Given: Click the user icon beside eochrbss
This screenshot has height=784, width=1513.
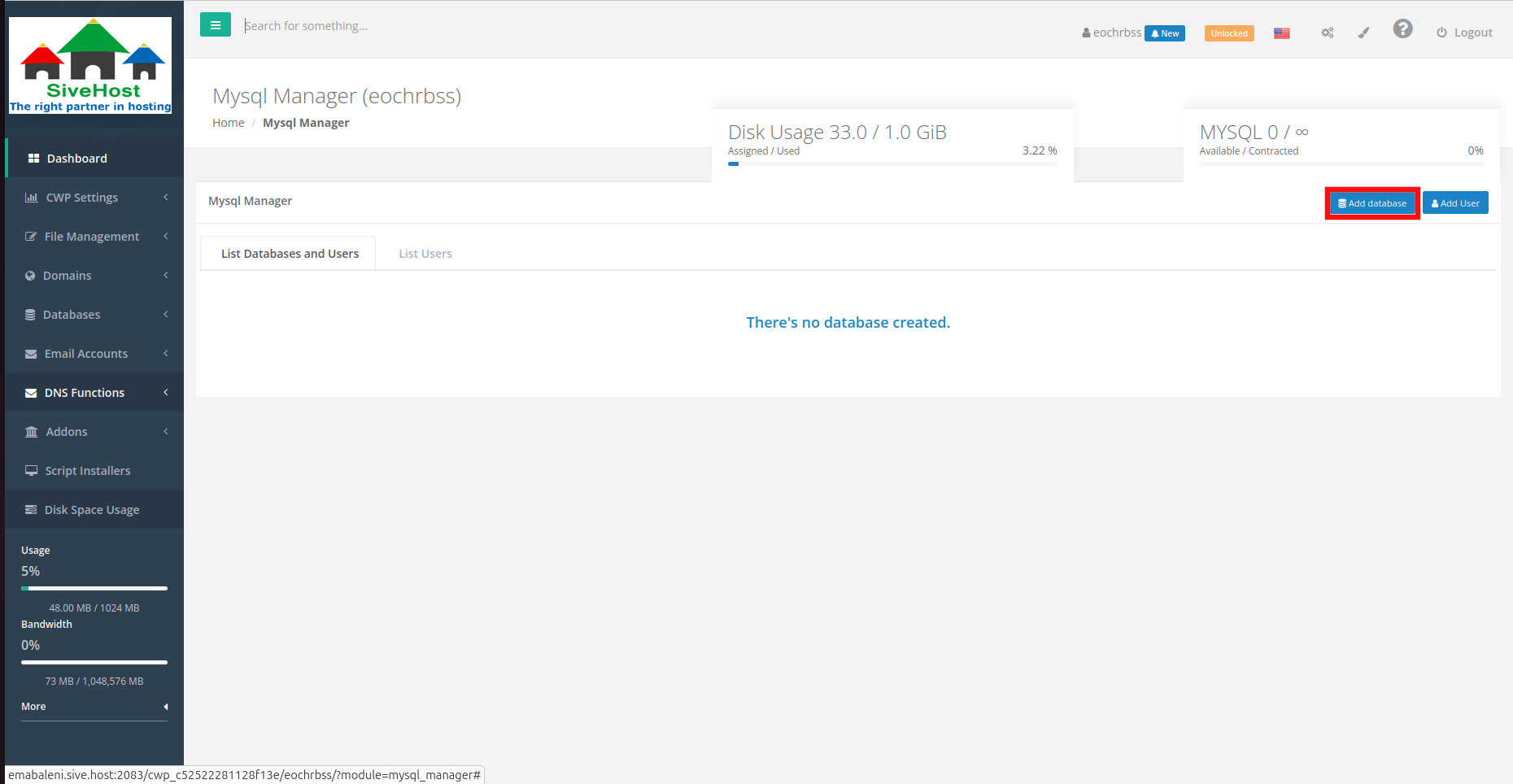Looking at the screenshot, I should coord(1086,33).
